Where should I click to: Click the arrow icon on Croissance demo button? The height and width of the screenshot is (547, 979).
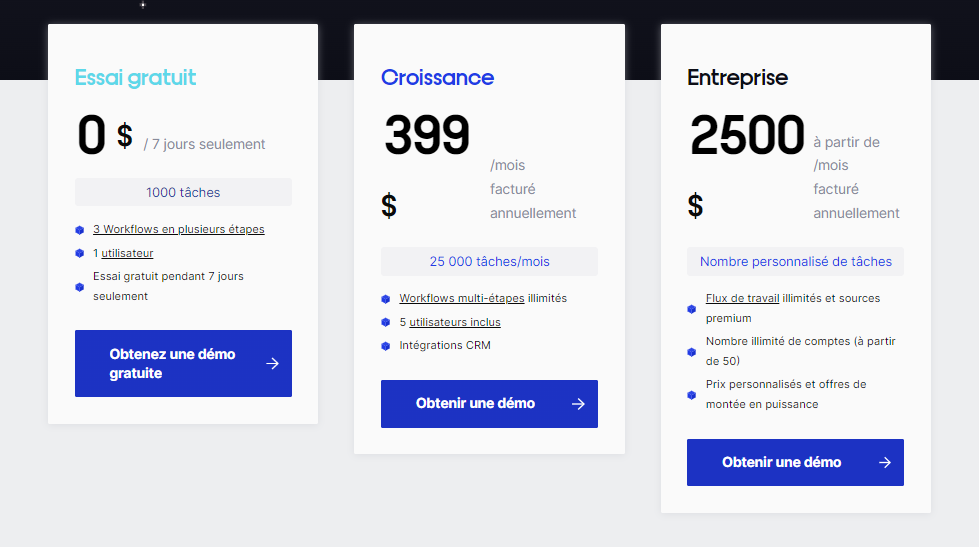578,404
